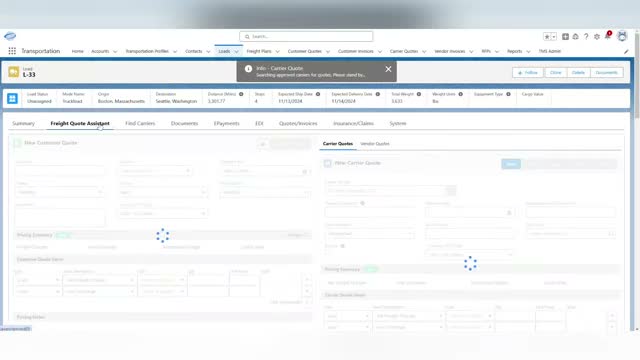Click the Load L-33 record icon
The height and width of the screenshot is (360, 640).
[13, 72]
